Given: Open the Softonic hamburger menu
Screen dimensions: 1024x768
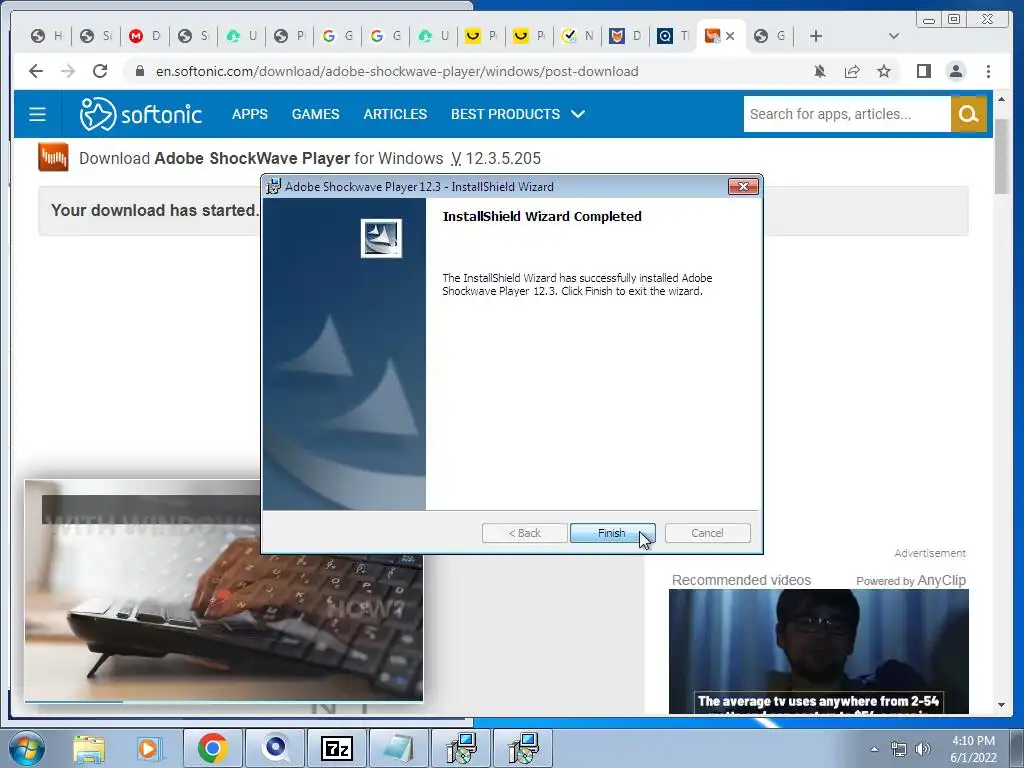Looking at the screenshot, I should click(37, 114).
